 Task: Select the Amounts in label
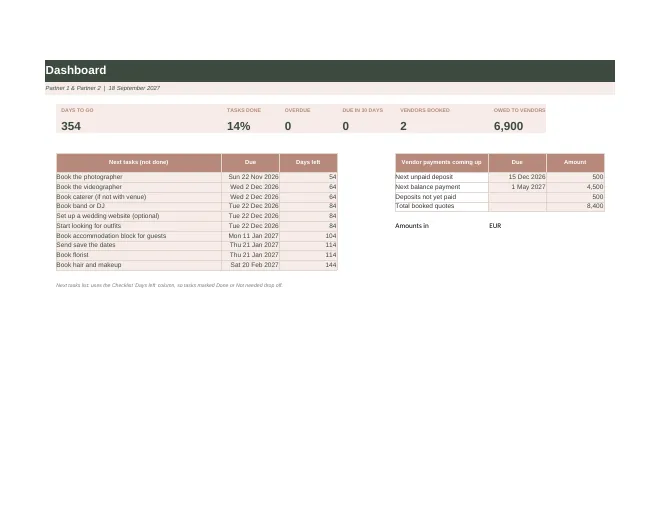[x=412, y=226]
